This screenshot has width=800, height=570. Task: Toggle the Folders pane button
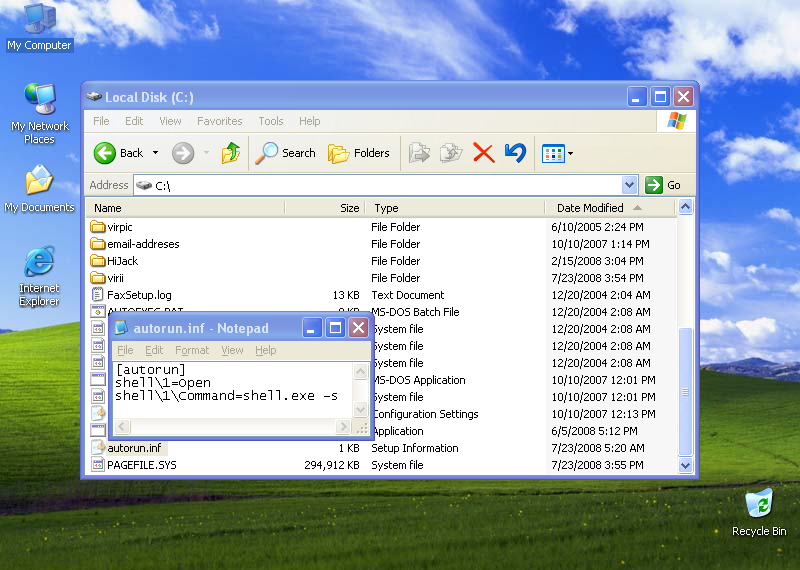[359, 153]
